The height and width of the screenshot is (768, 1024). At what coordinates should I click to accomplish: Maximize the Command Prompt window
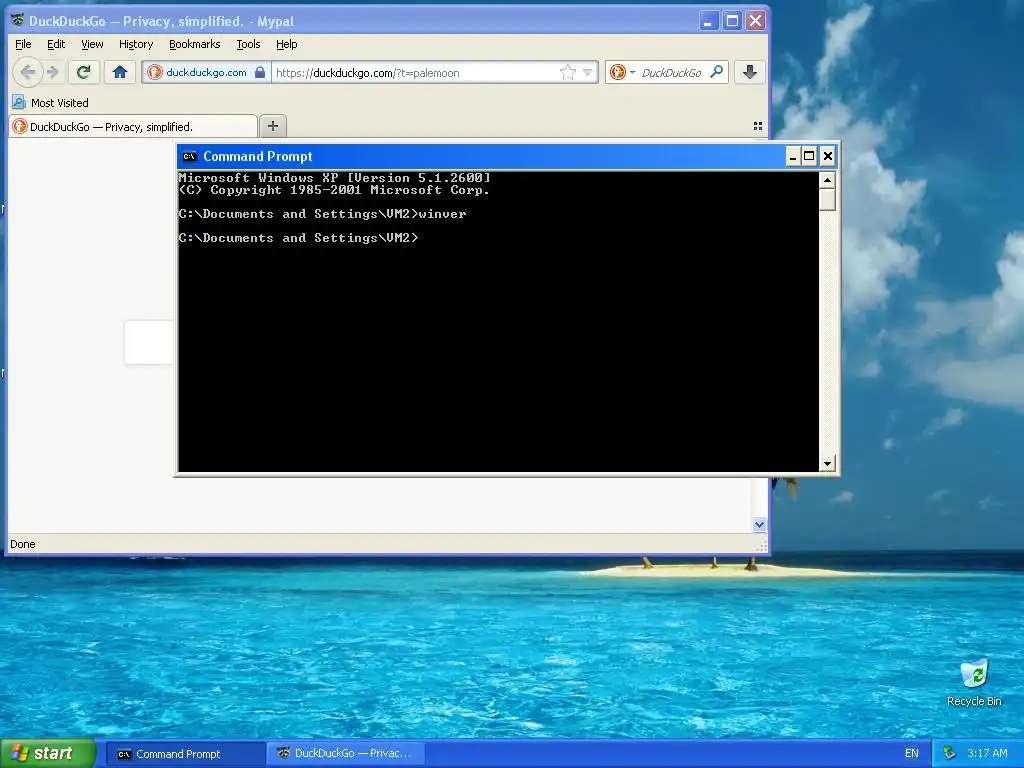pyautogui.click(x=809, y=156)
